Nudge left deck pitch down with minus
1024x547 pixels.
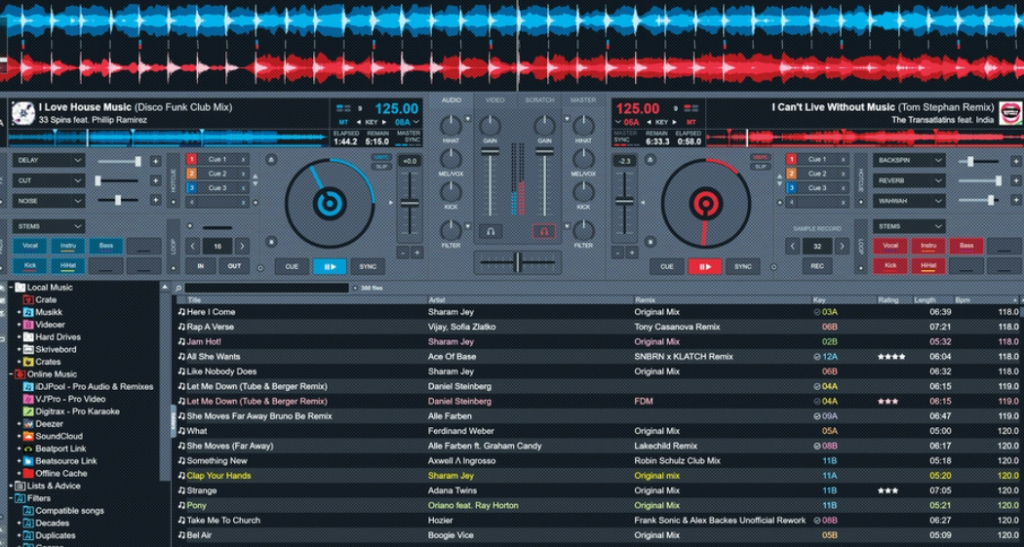click(403, 252)
